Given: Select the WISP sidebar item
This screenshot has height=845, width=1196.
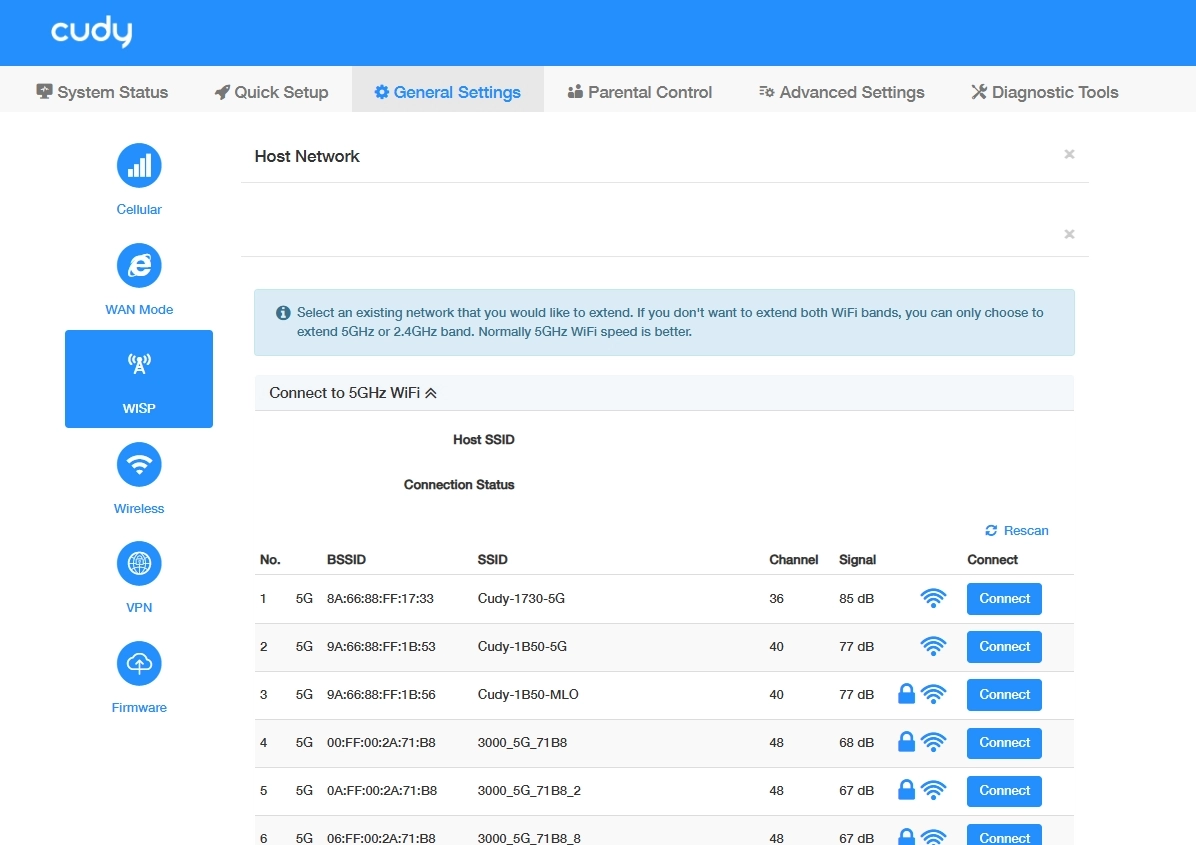Looking at the screenshot, I should click(x=139, y=379).
